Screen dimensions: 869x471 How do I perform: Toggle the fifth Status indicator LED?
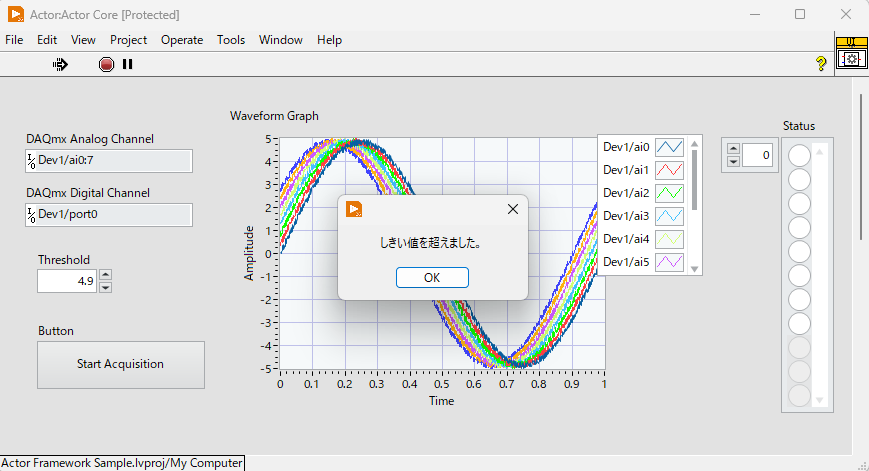pos(799,252)
